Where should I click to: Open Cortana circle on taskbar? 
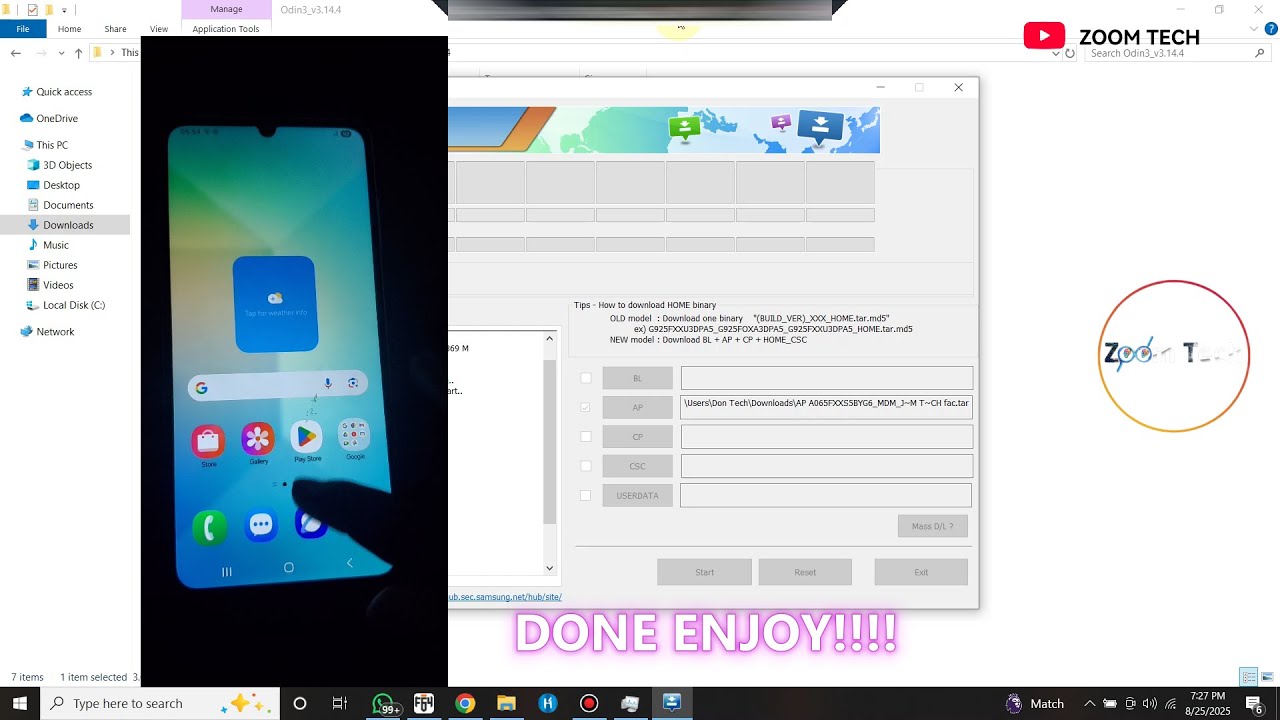(x=299, y=703)
